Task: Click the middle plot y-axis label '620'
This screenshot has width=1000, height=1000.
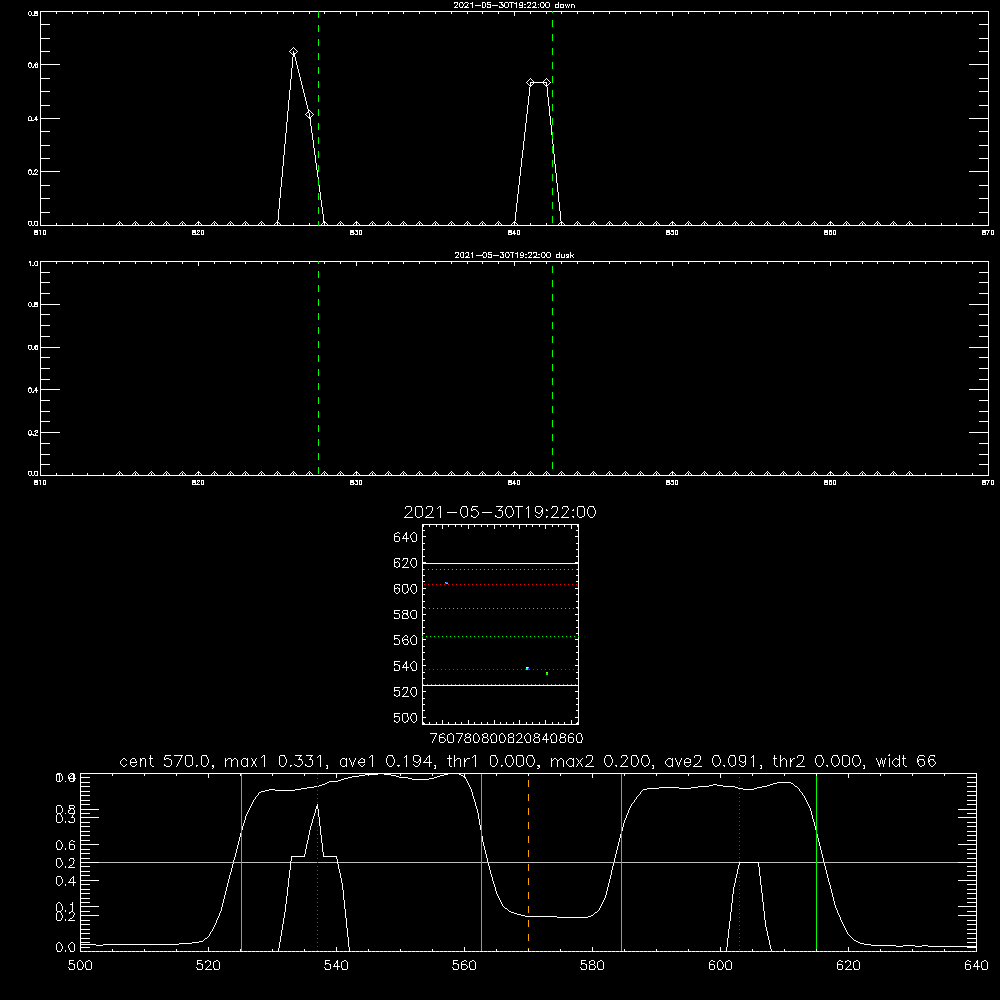Action: [x=406, y=563]
